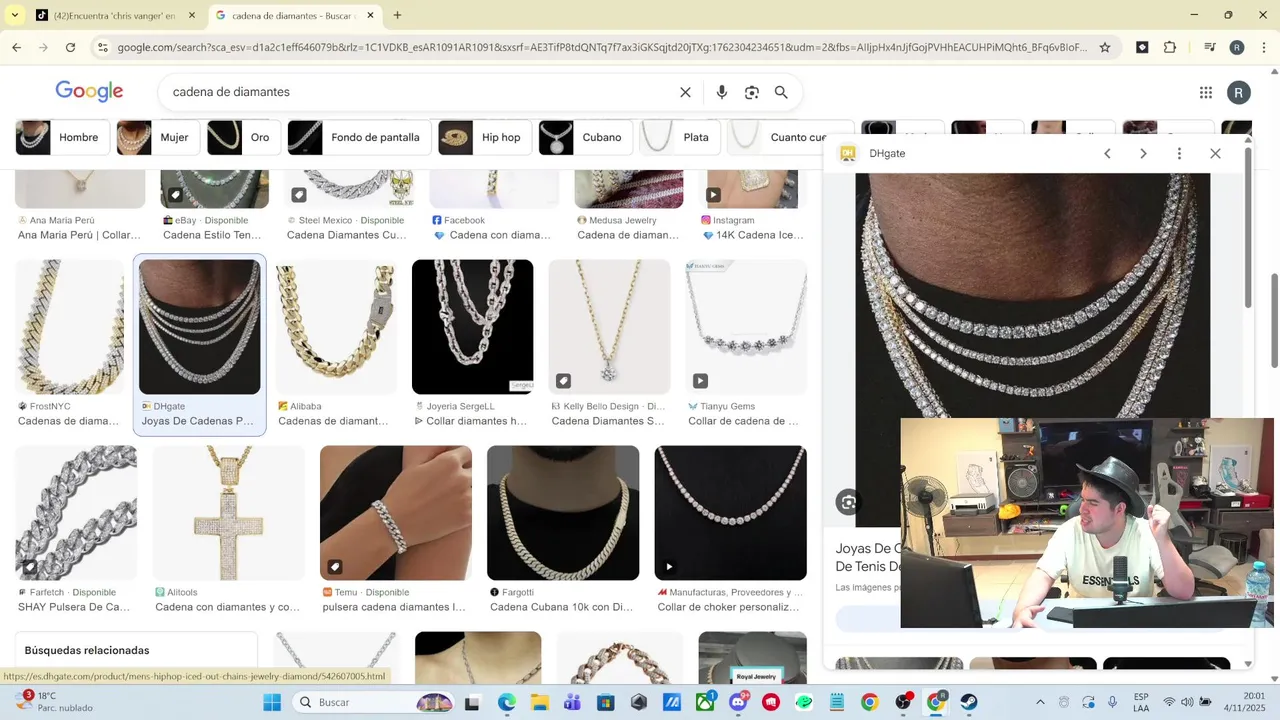The width and height of the screenshot is (1280, 720).
Task: Open the Tianyu Gems collar thumbnail
Action: (x=746, y=327)
